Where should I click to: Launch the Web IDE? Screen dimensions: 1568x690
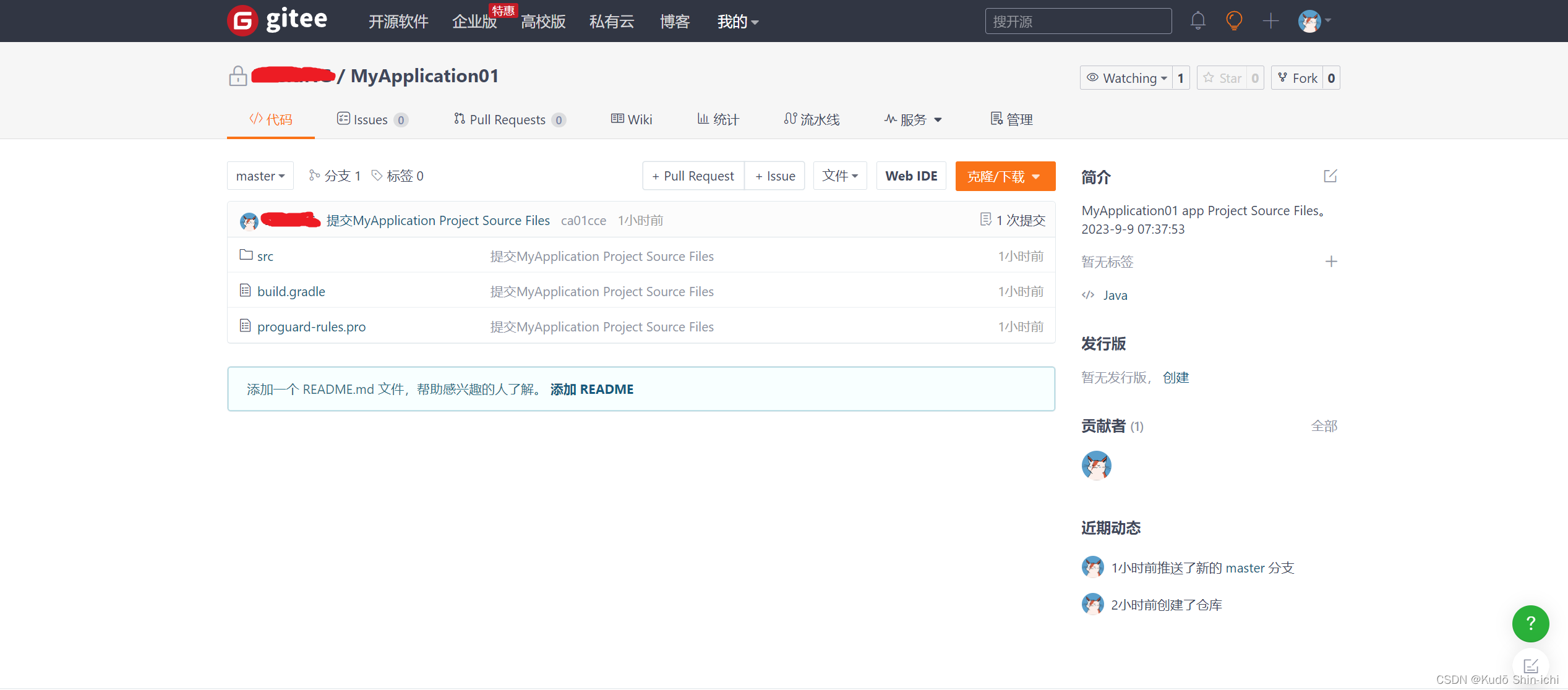pyautogui.click(x=910, y=176)
